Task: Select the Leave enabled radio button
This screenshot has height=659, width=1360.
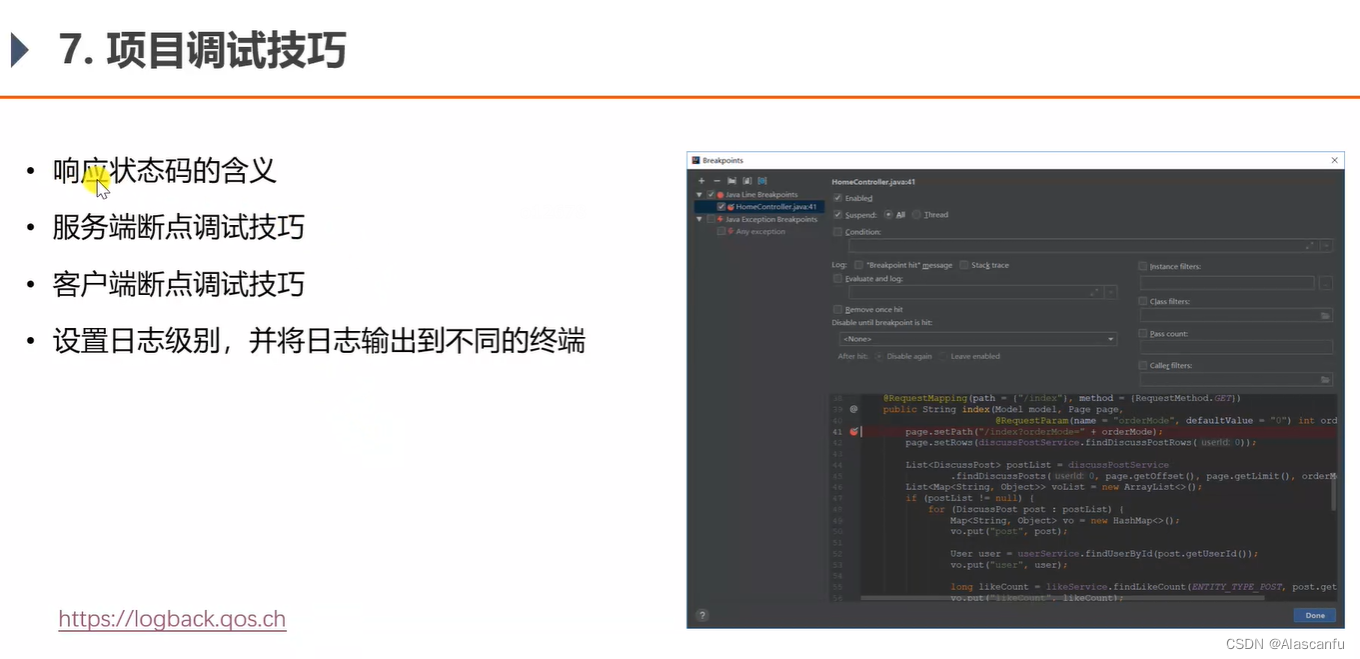Action: [x=943, y=356]
